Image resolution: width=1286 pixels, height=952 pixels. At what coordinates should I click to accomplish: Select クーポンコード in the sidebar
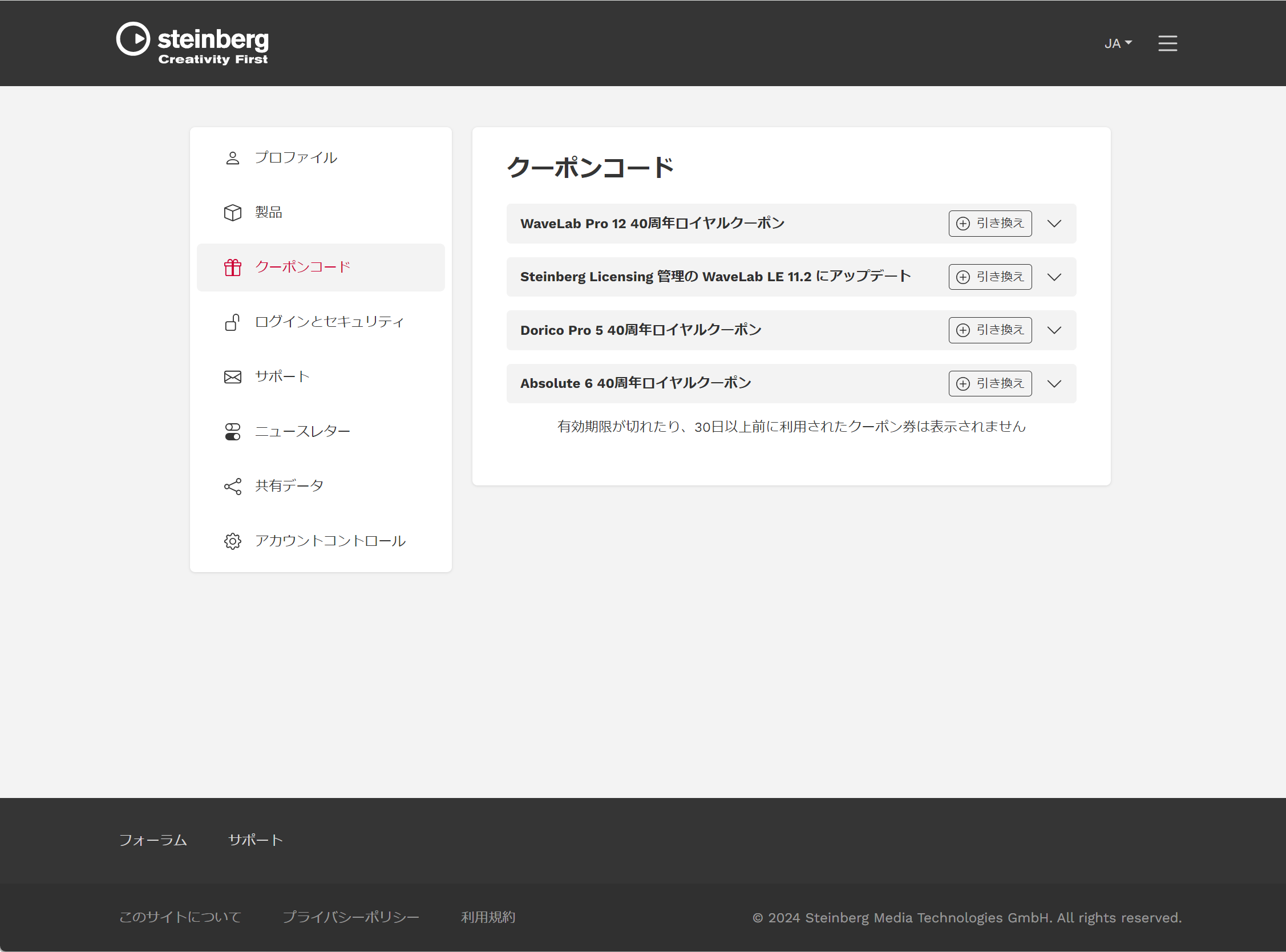[321, 268]
